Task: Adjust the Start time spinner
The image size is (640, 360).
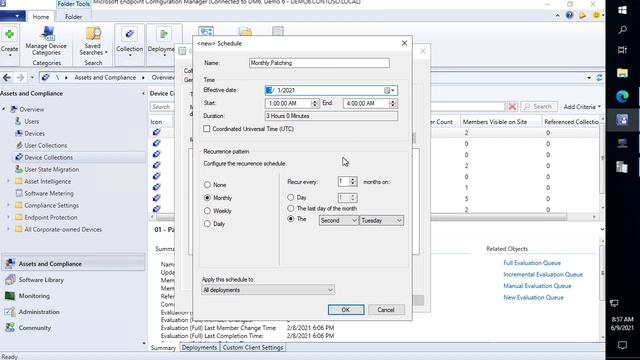Action: (314, 103)
